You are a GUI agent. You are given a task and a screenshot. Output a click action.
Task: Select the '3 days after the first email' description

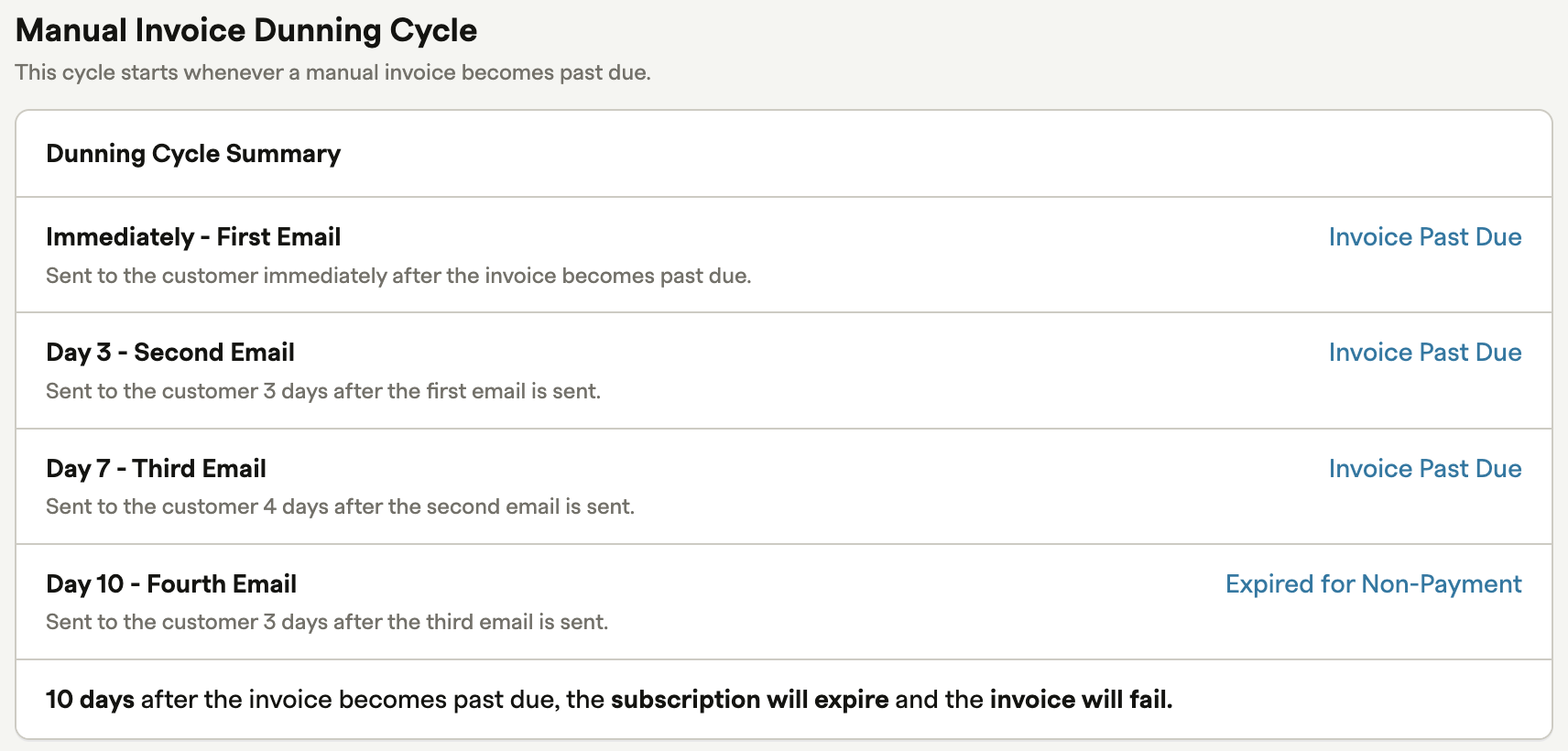323,391
